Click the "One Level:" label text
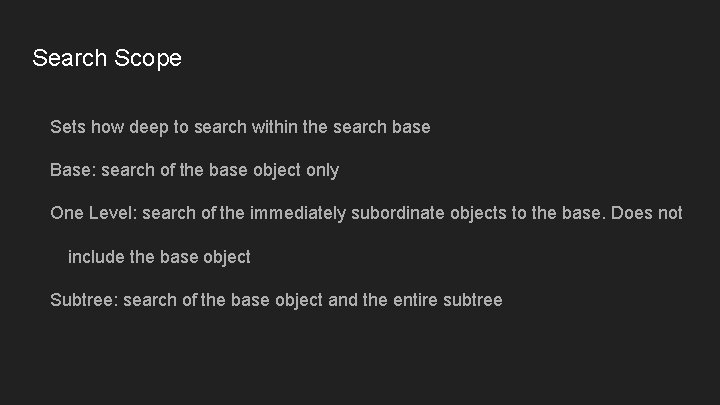Image resolution: width=720 pixels, height=405 pixels. tap(94, 213)
